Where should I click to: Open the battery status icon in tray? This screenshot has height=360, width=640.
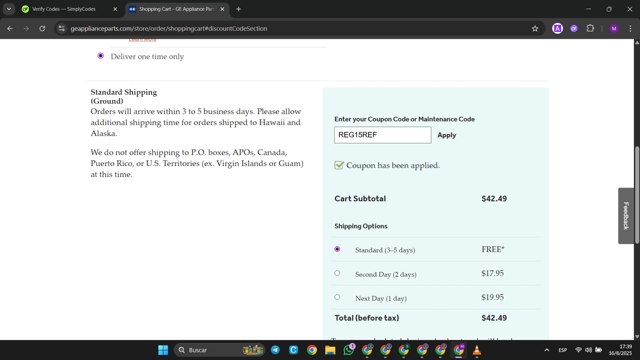598,350
